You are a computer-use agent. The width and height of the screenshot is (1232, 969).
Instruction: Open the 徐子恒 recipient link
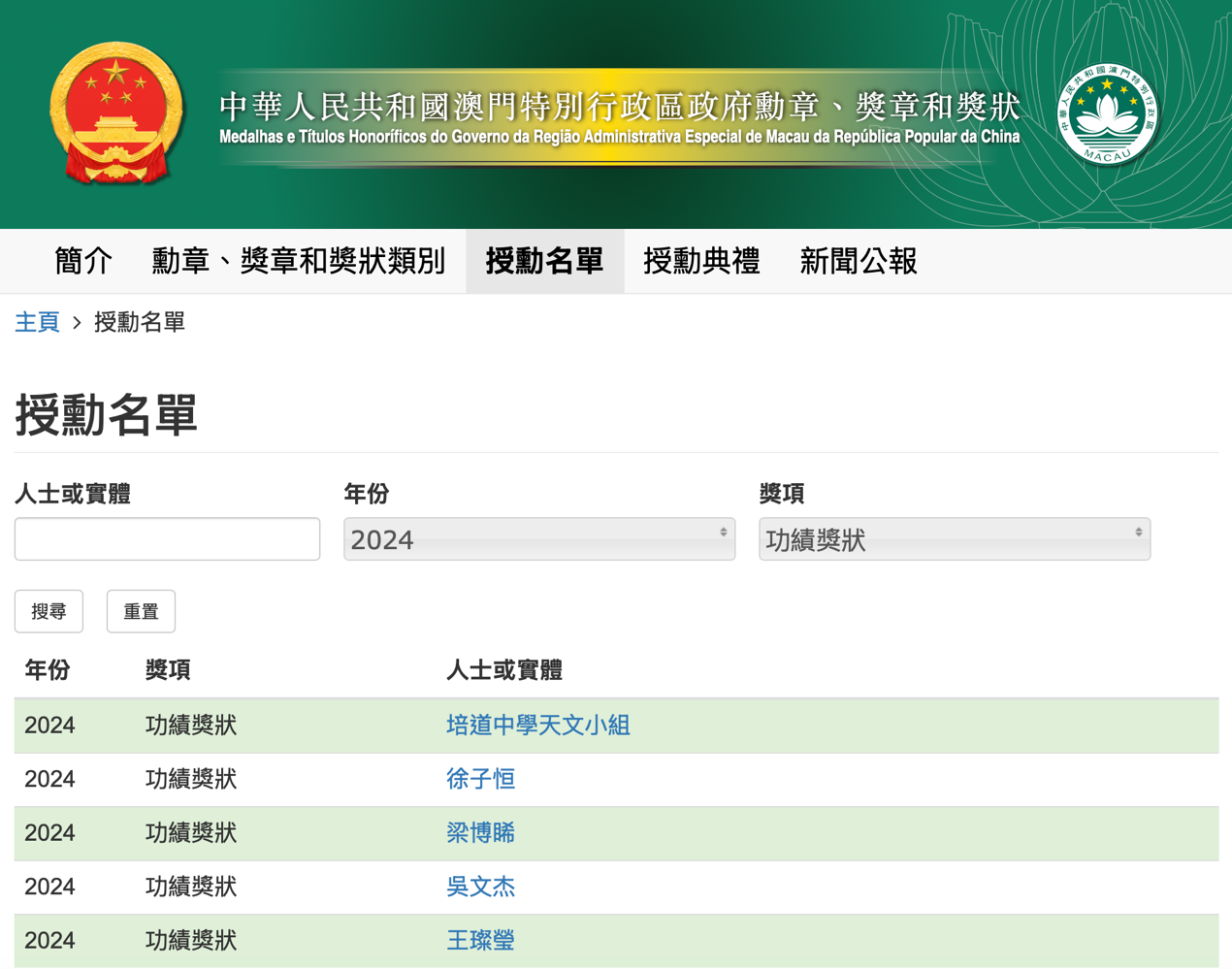(x=480, y=779)
